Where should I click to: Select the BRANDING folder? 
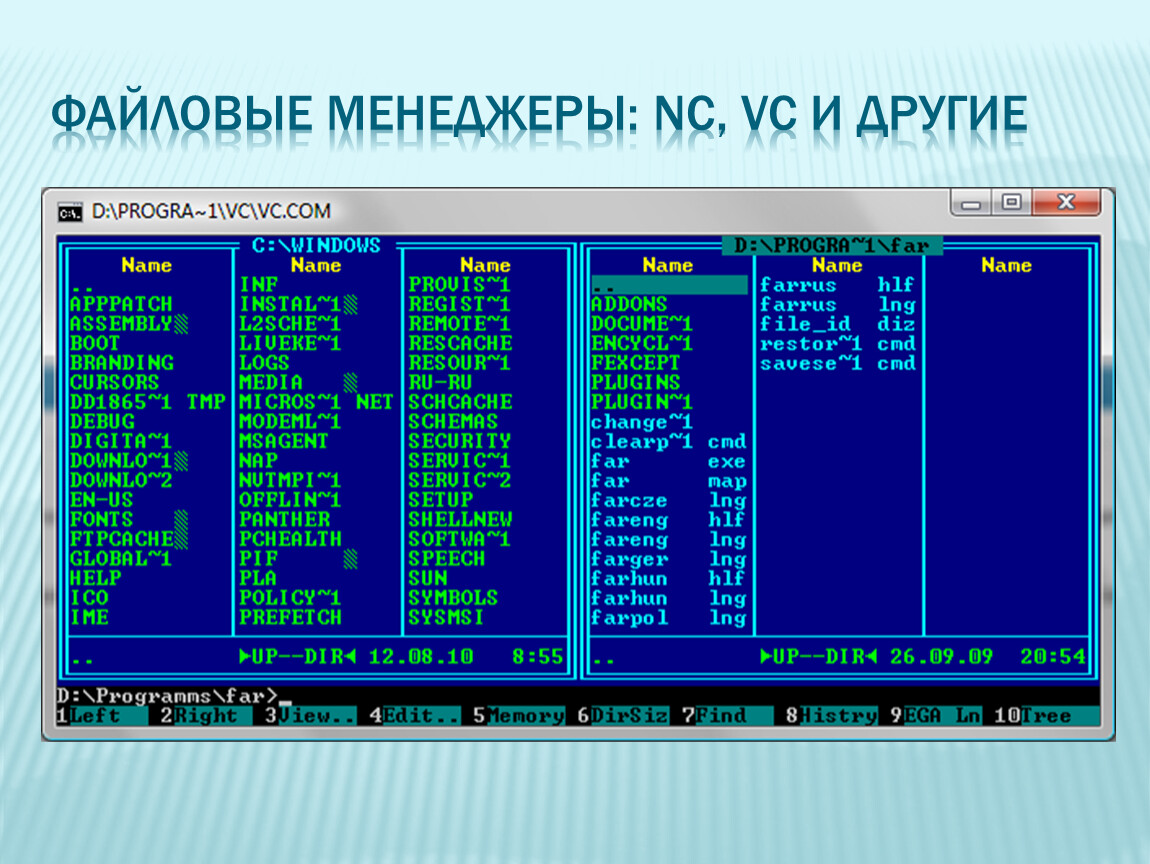(x=122, y=363)
